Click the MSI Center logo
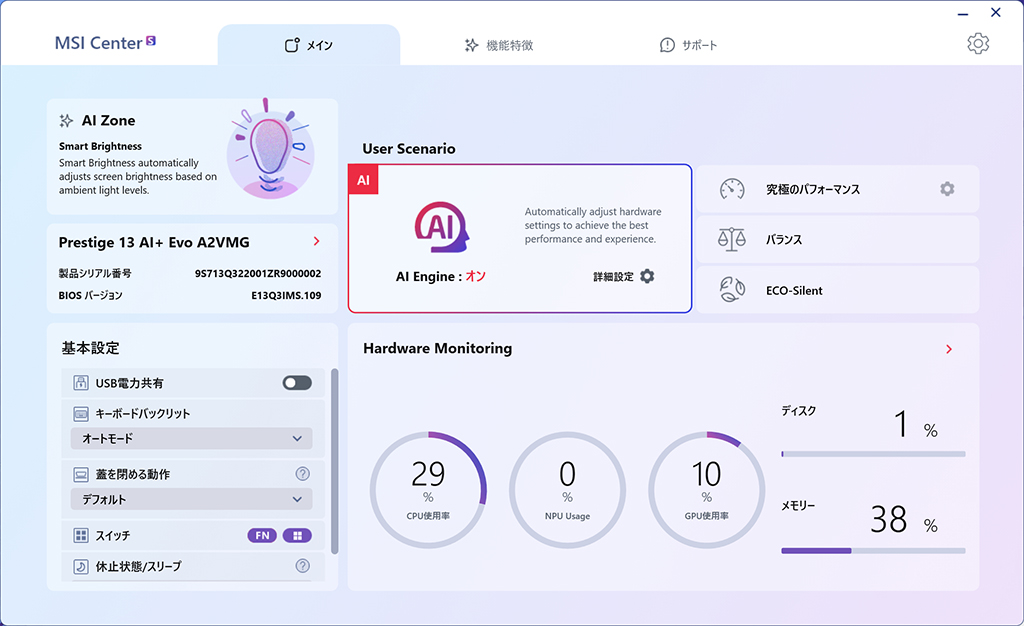This screenshot has height=626, width=1024. (x=104, y=43)
